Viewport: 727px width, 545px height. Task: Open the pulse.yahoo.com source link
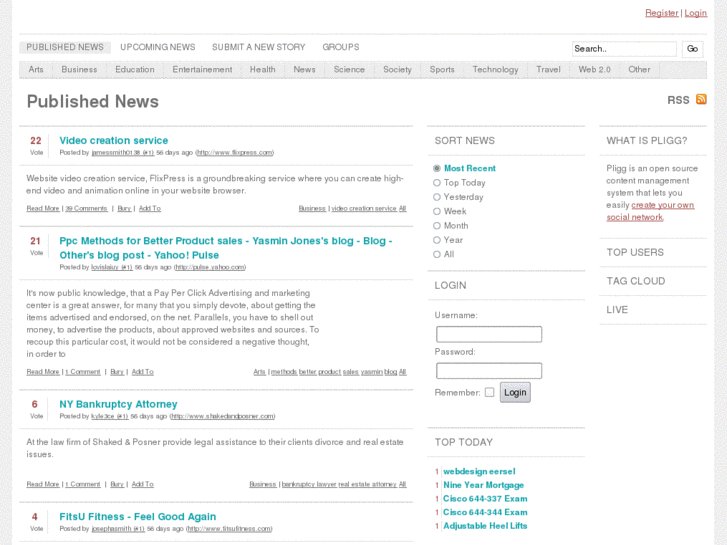click(210, 267)
